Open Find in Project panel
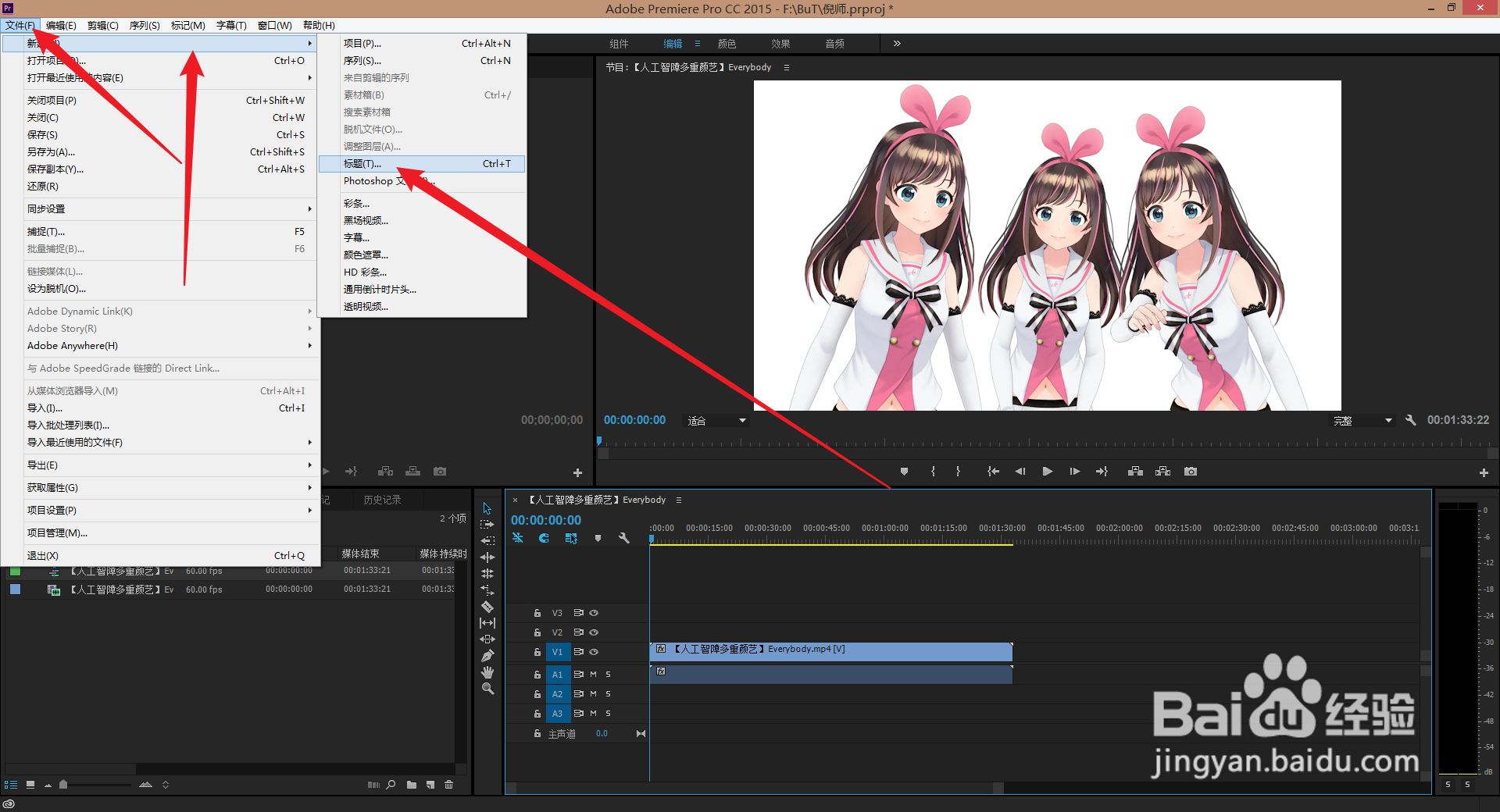The image size is (1500, 812). click(x=391, y=785)
